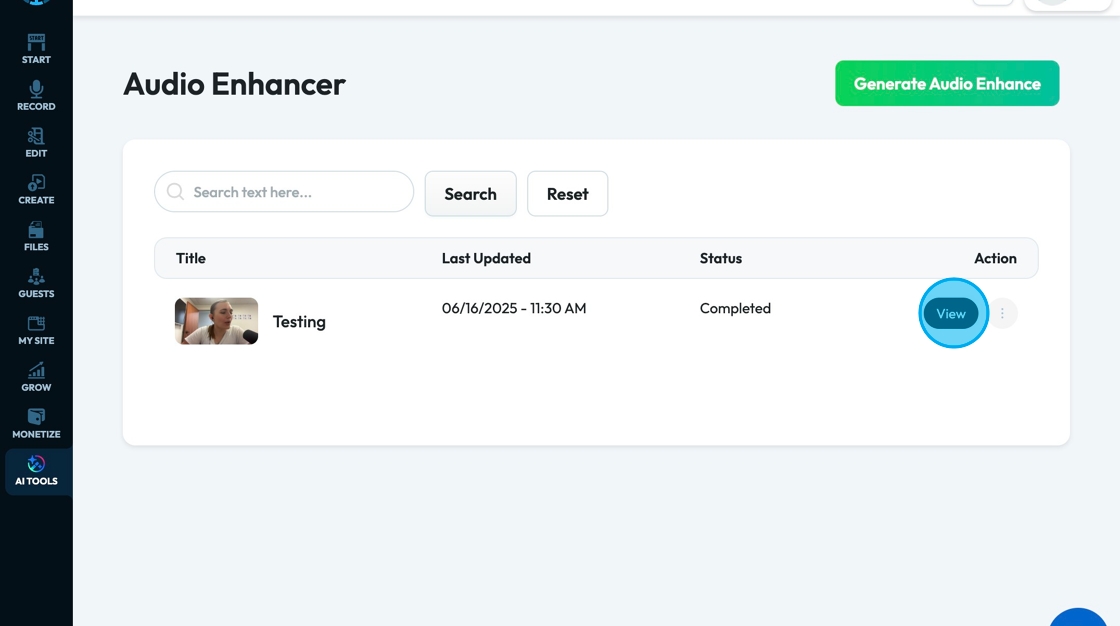
Task: Click the Action column header
Action: pos(995,258)
